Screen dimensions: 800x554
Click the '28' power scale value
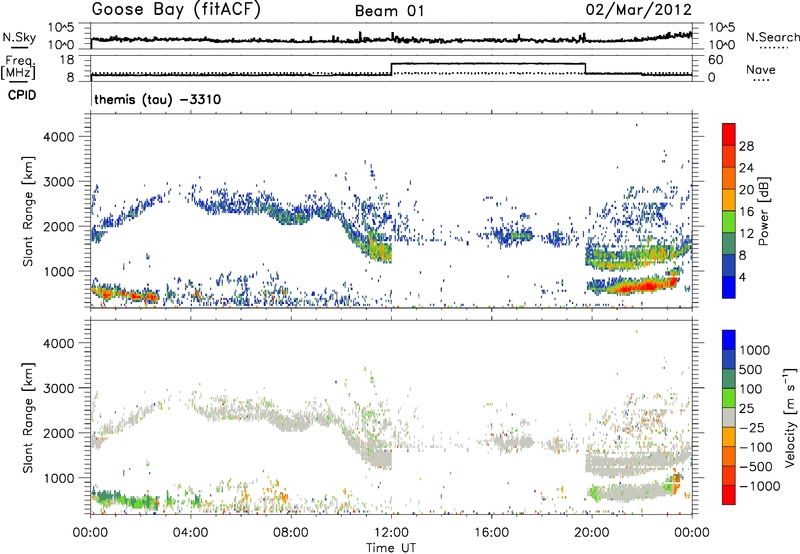[746, 146]
